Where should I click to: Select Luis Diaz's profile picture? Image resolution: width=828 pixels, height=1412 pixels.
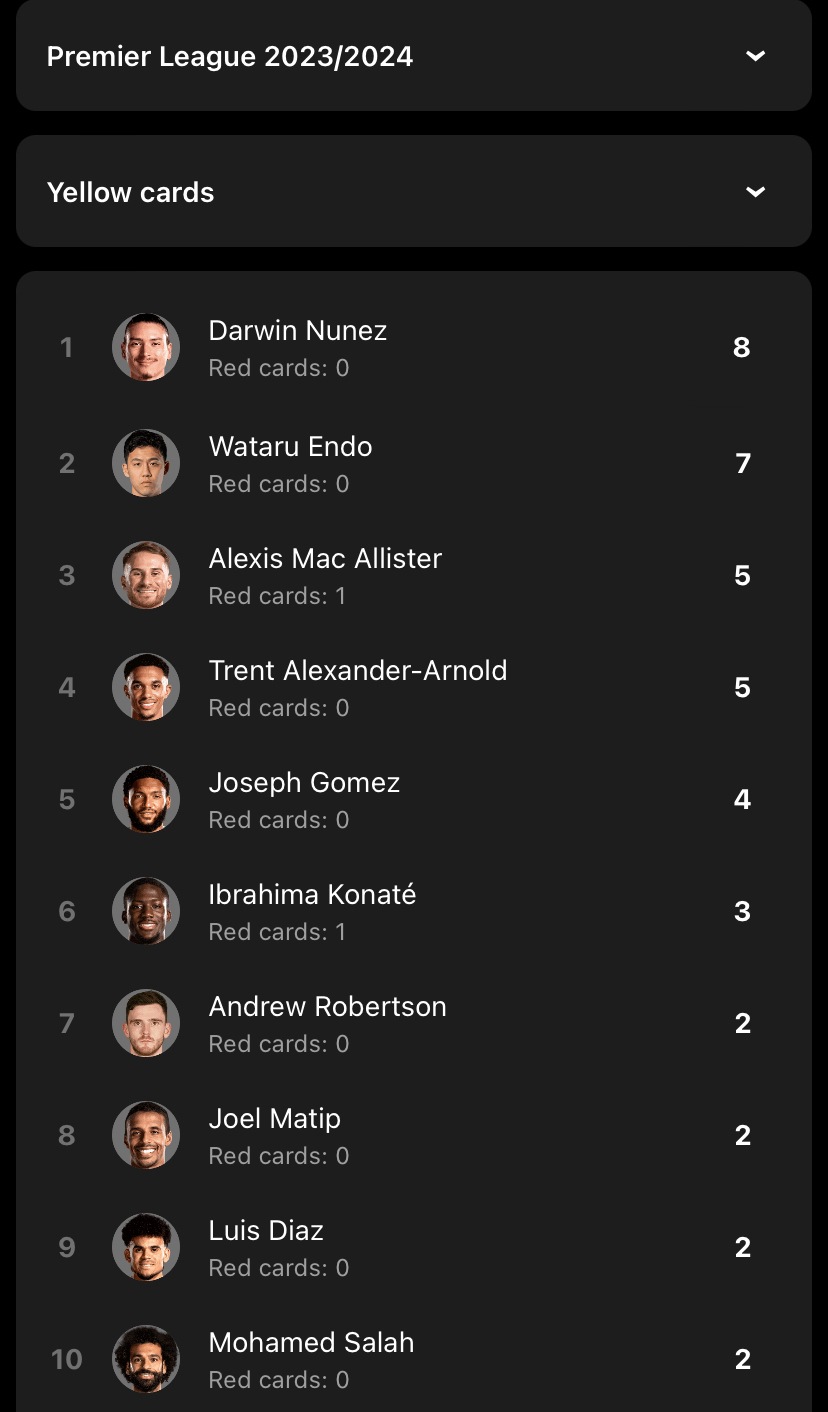point(146,1247)
